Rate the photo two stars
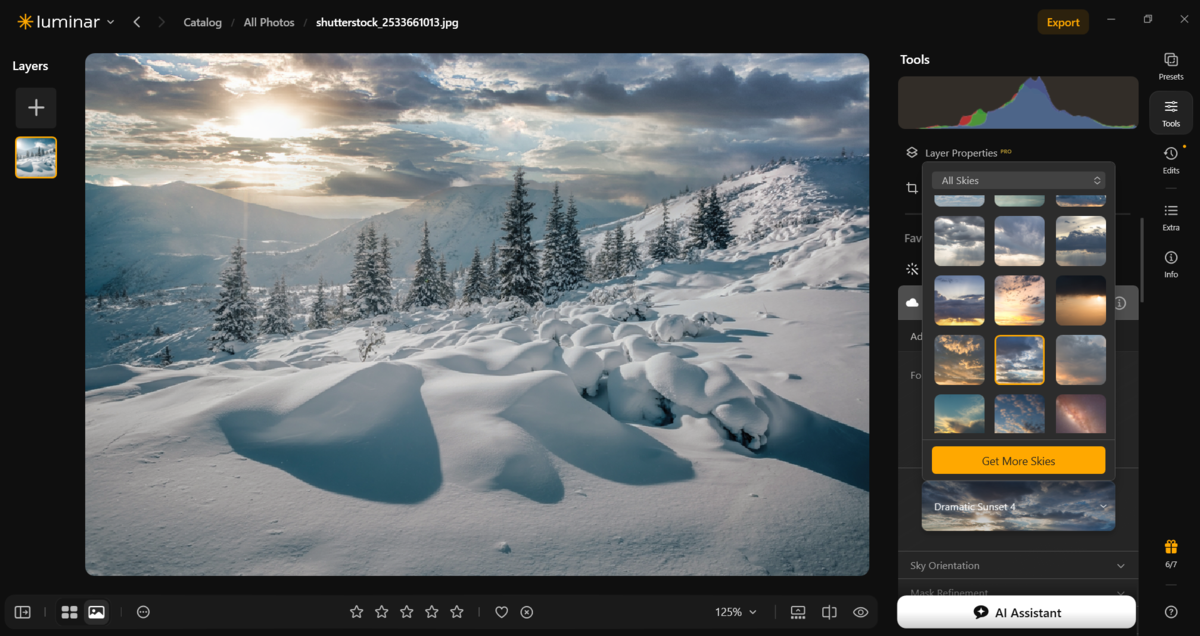Screen dimensions: 1200x636 (x=382, y=612)
